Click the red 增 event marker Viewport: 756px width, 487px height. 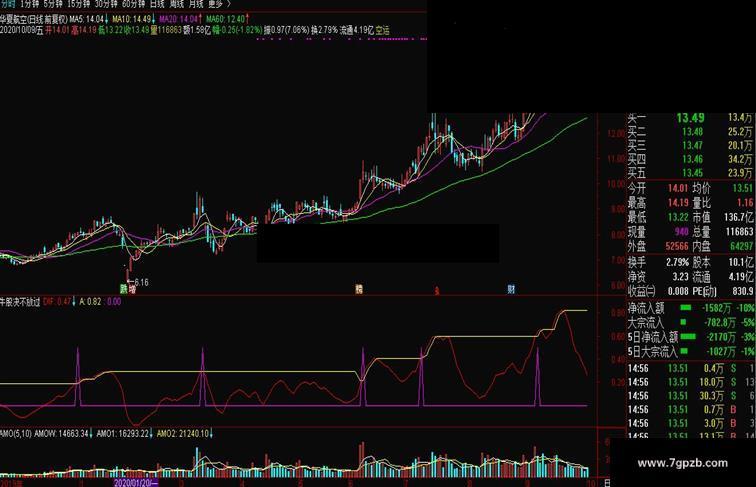pyautogui.click(x=132, y=289)
